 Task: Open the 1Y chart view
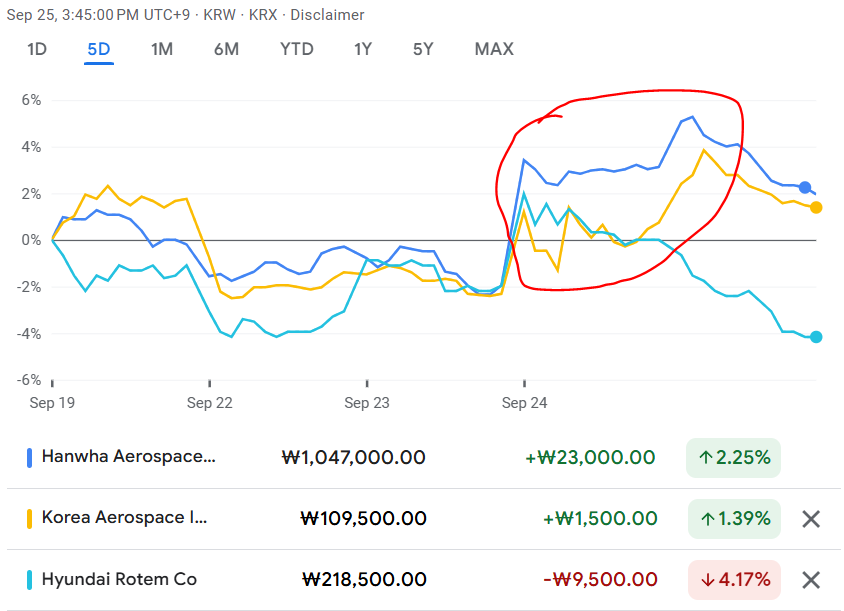(365, 49)
